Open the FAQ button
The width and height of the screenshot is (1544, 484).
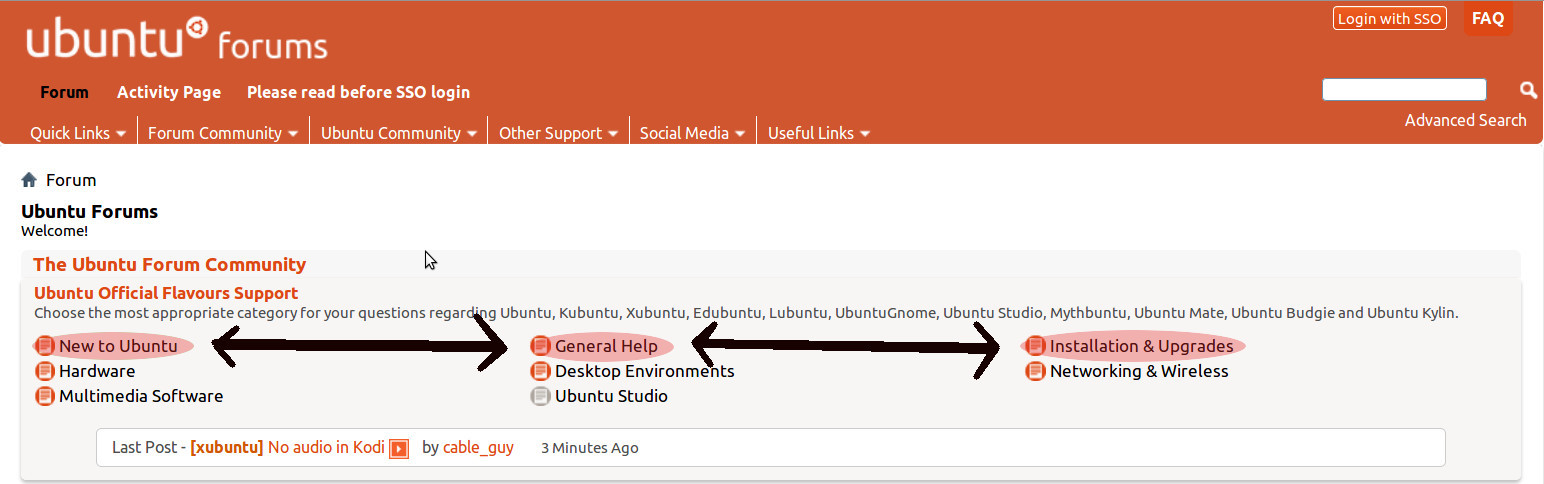tap(1488, 18)
